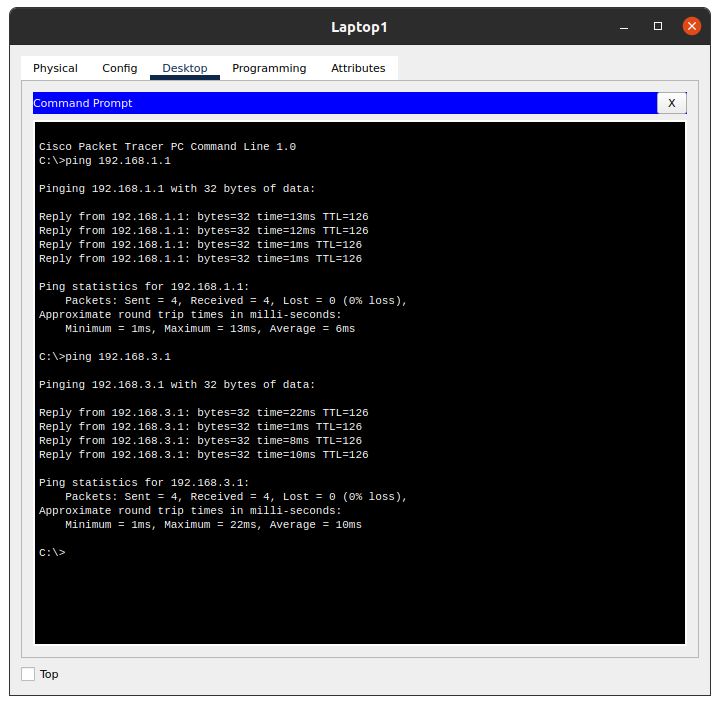Image resolution: width=720 pixels, height=705 pixels.
Task: Click the line with 'Average = 6ms'
Action: 210,329
